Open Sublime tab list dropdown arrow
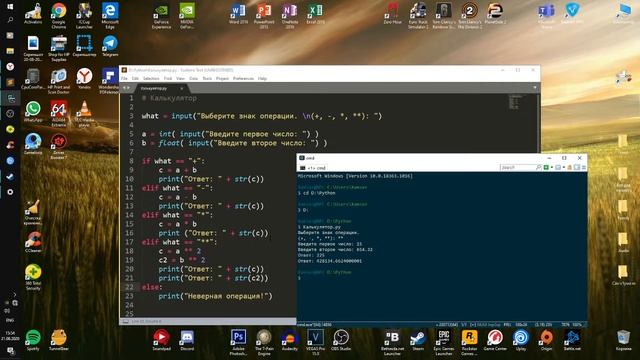 [535, 87]
